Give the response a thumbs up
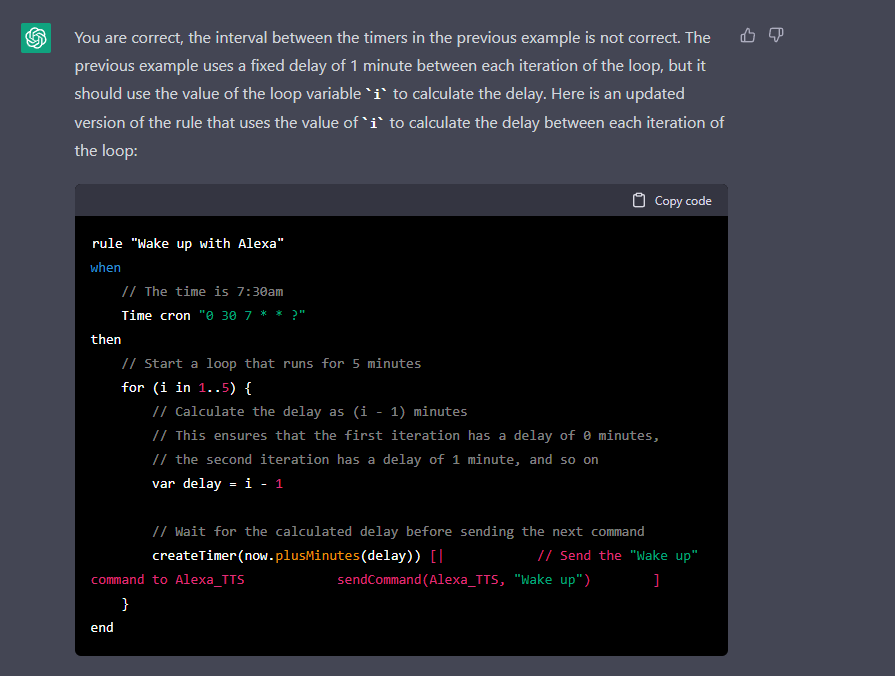This screenshot has height=676, width=895. tap(747, 36)
